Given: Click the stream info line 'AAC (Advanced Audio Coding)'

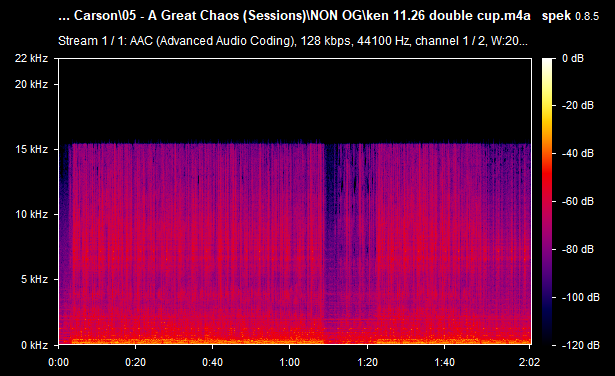Looking at the screenshot, I should point(293,41).
